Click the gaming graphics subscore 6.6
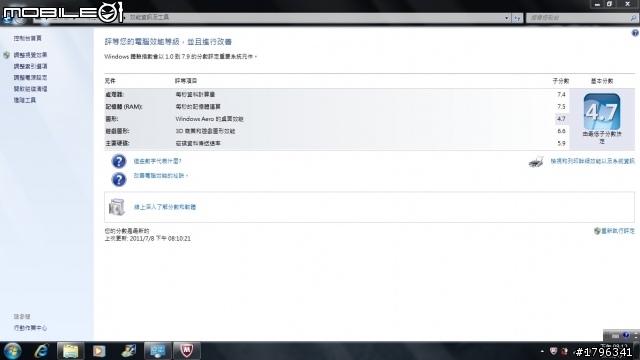Image resolution: width=640 pixels, height=360 pixels. (x=561, y=131)
